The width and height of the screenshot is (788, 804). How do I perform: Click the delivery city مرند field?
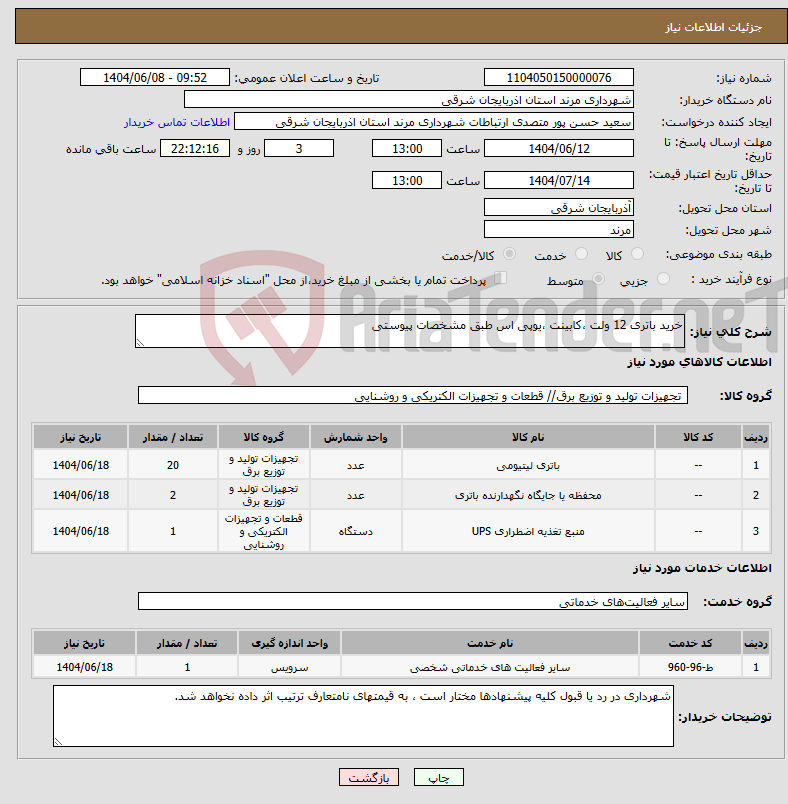pyautogui.click(x=558, y=230)
